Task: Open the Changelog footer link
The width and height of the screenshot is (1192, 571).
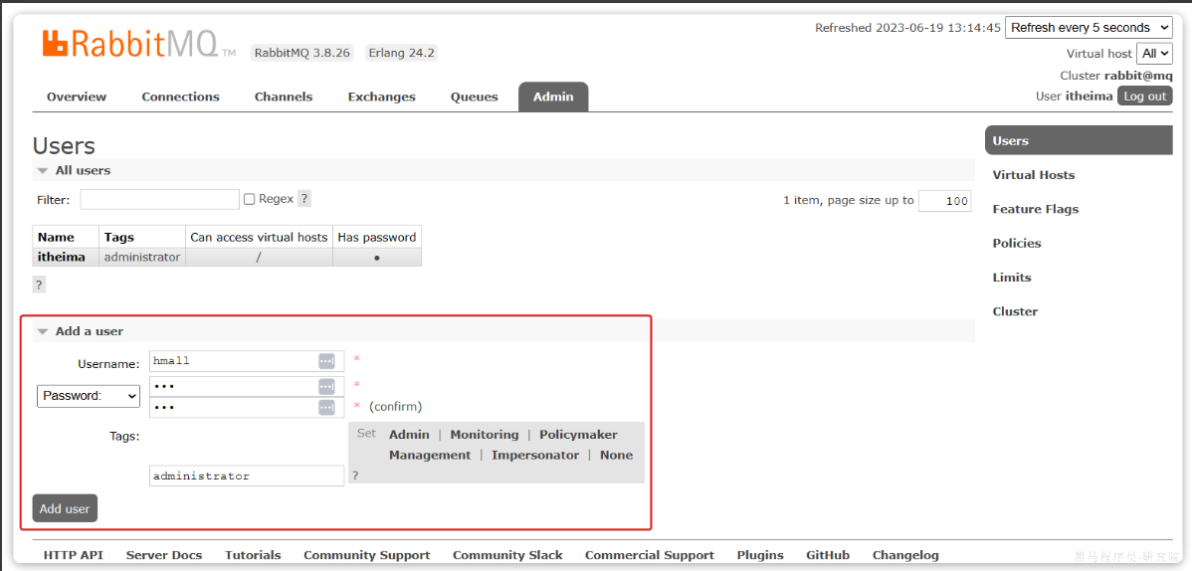Action: click(x=905, y=555)
